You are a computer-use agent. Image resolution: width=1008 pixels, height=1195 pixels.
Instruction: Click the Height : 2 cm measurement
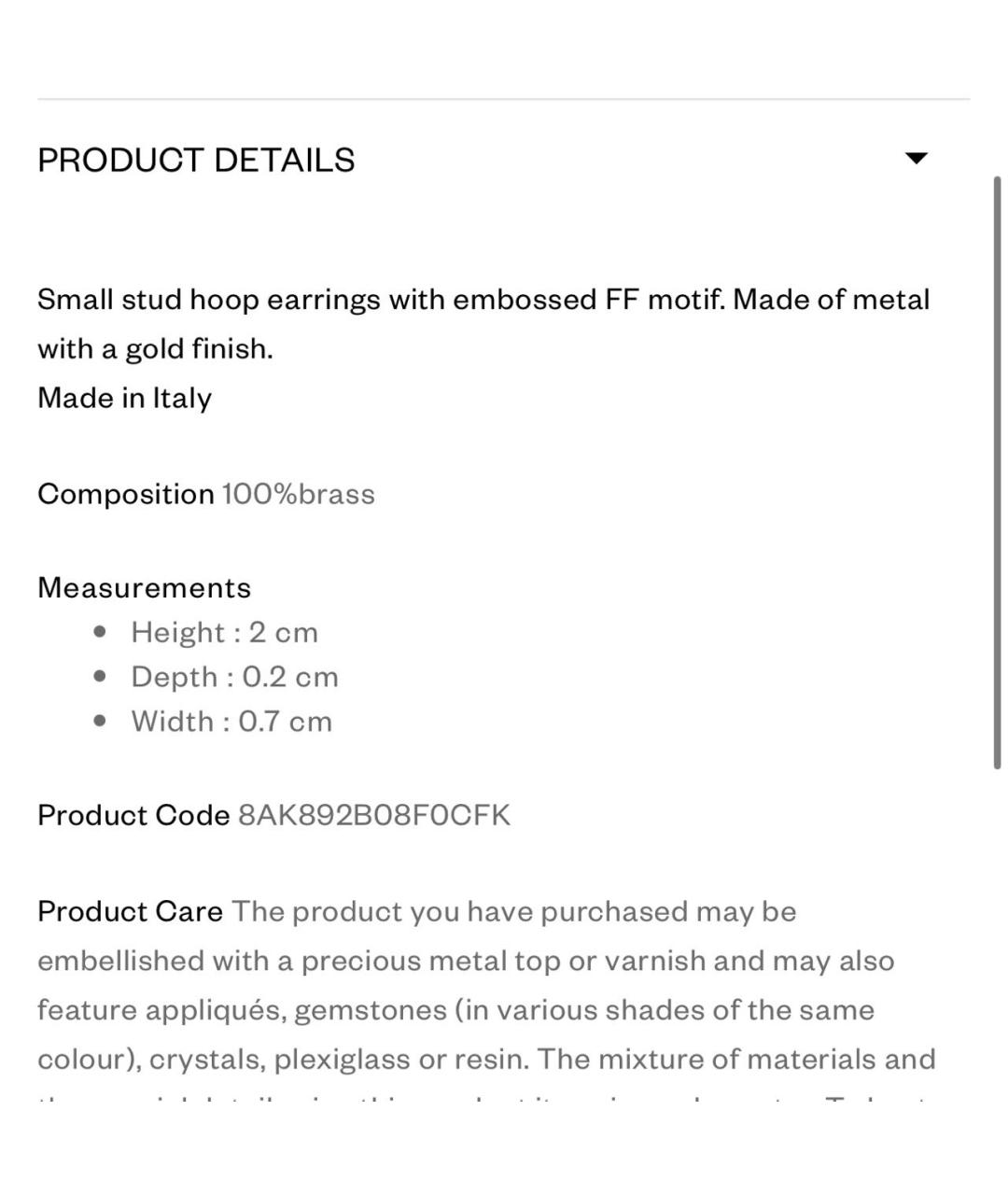click(x=224, y=632)
